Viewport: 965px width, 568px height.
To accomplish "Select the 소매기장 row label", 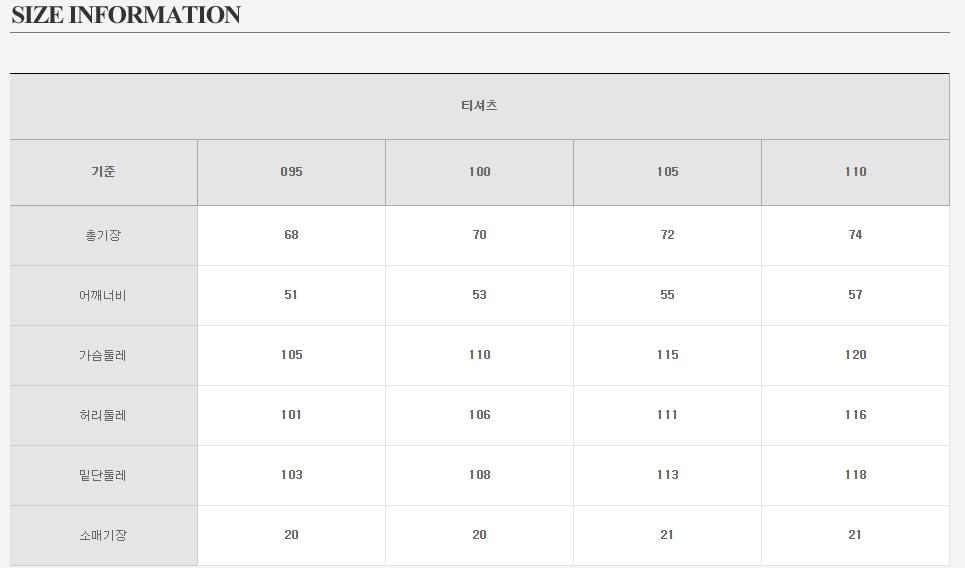I will 103,536.
